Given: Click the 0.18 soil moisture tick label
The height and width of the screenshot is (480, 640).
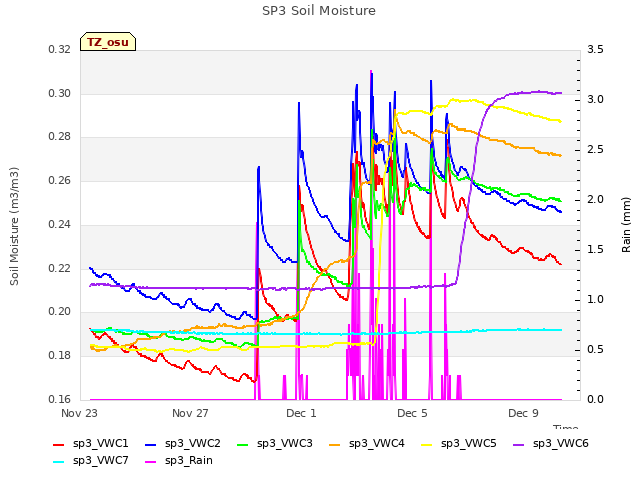Looking at the screenshot, I should tap(60, 356).
